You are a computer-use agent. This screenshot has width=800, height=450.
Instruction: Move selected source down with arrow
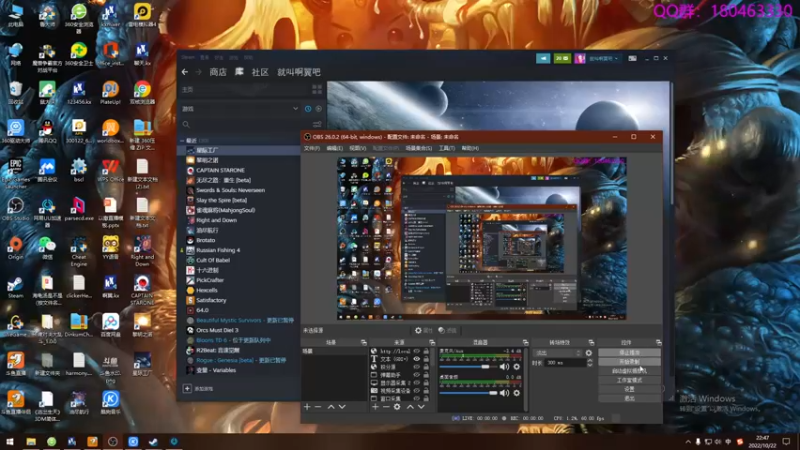[x=421, y=407]
